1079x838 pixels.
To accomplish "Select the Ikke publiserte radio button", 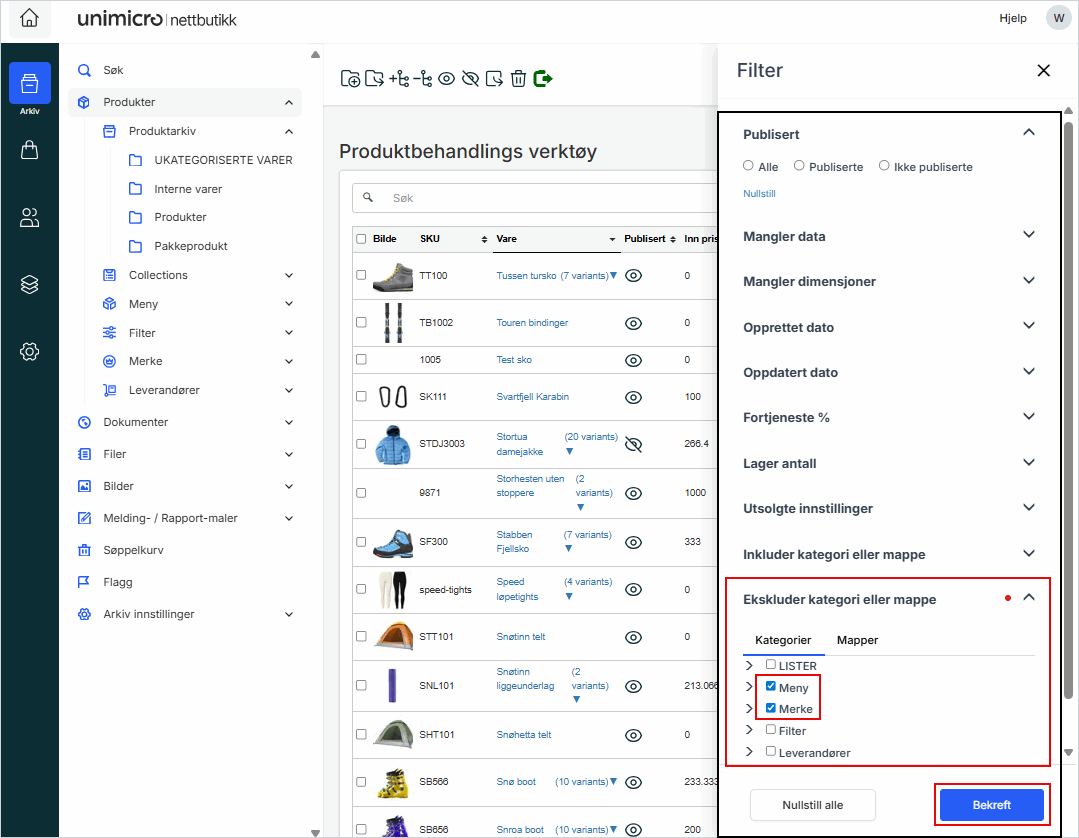I will (884, 166).
